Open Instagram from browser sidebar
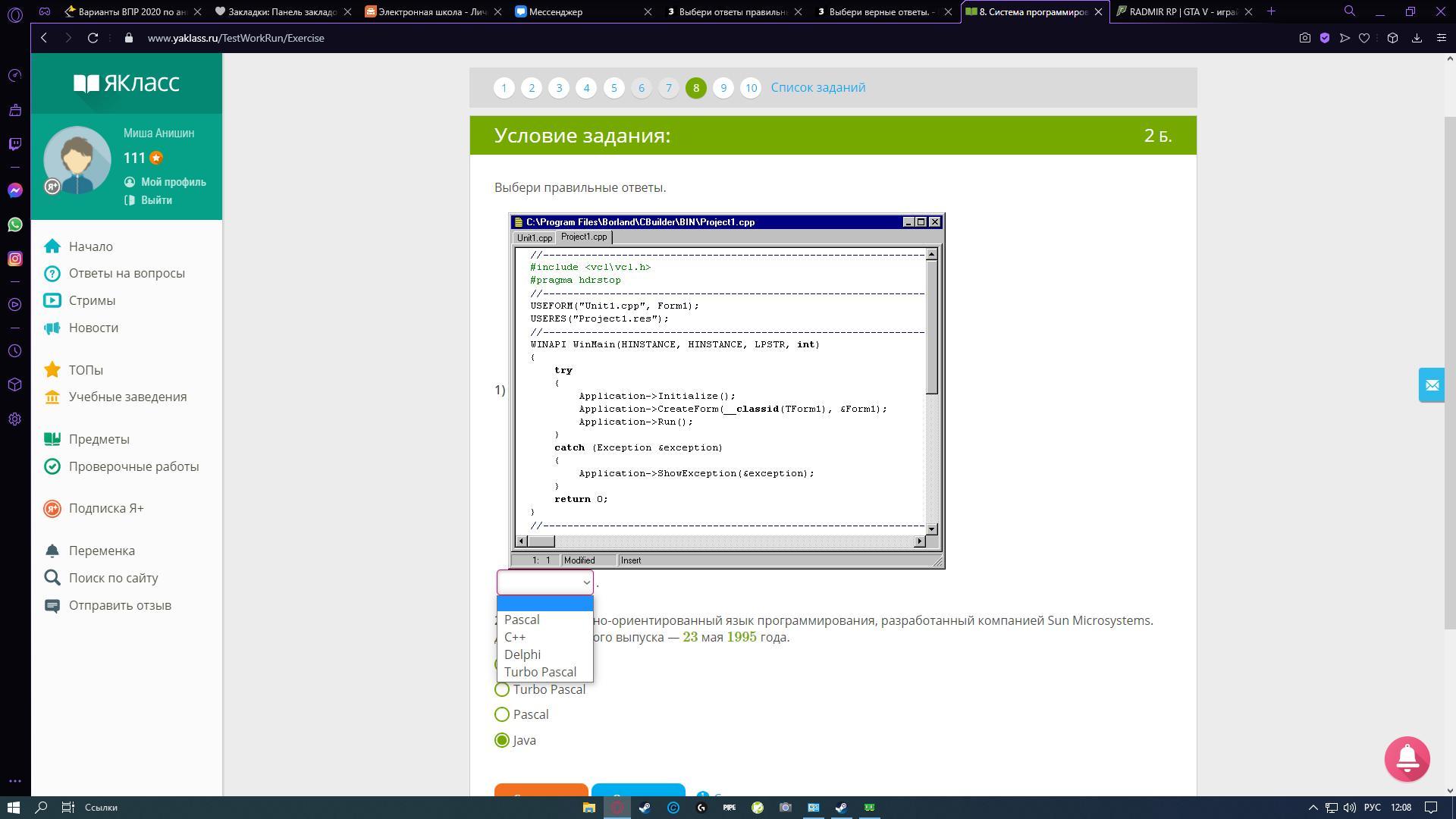The height and width of the screenshot is (819, 1456). pos(15,259)
